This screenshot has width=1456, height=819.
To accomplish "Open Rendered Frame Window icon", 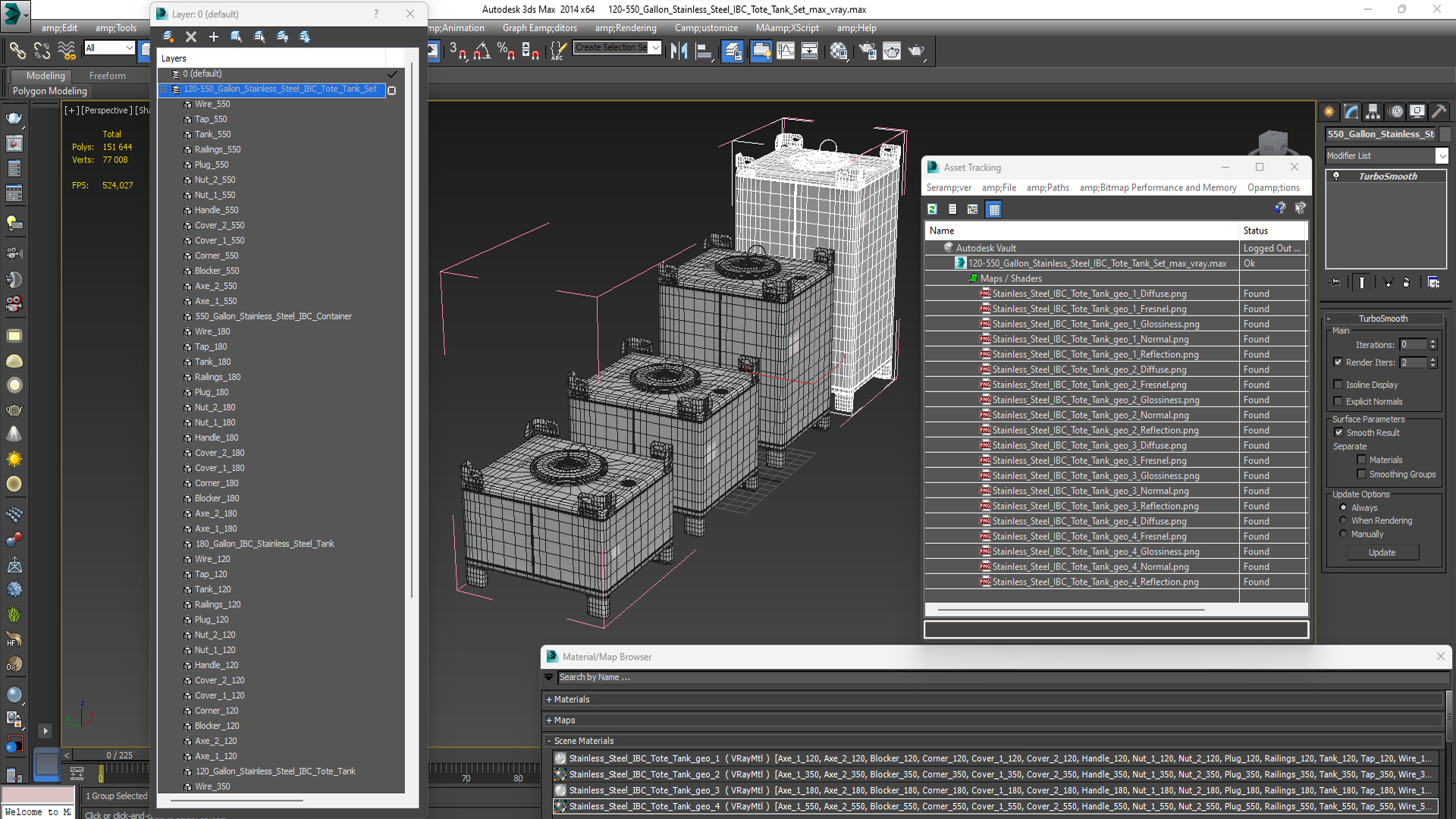I will [x=892, y=51].
